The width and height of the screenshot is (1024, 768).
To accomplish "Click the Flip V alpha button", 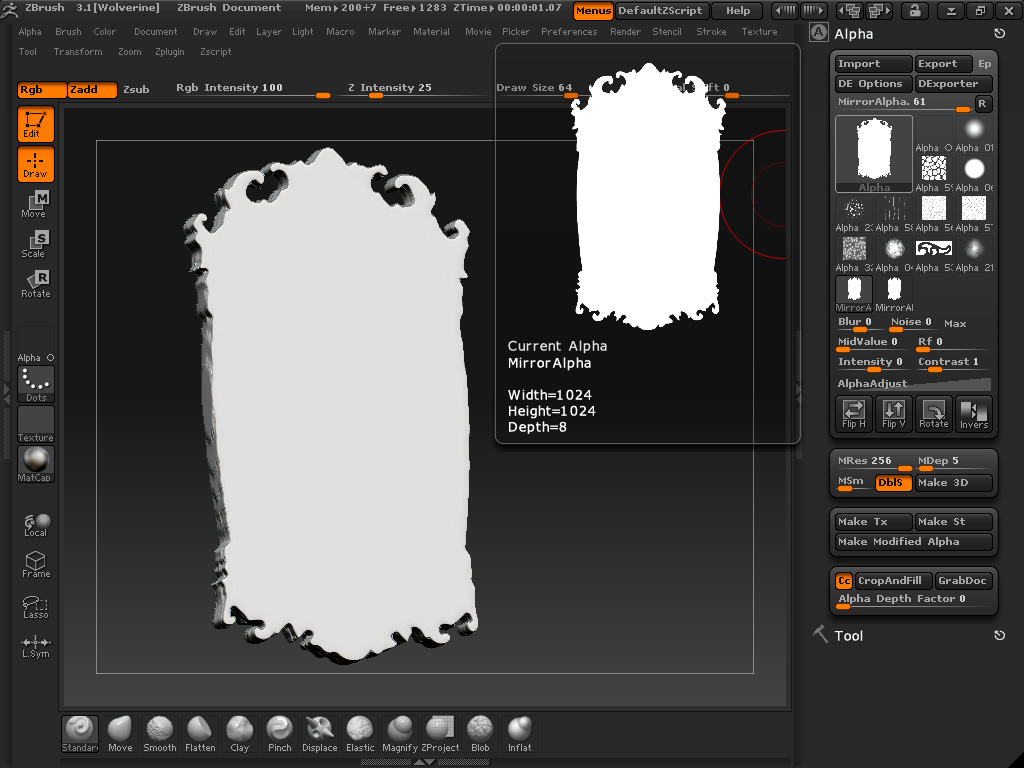I will (x=894, y=413).
